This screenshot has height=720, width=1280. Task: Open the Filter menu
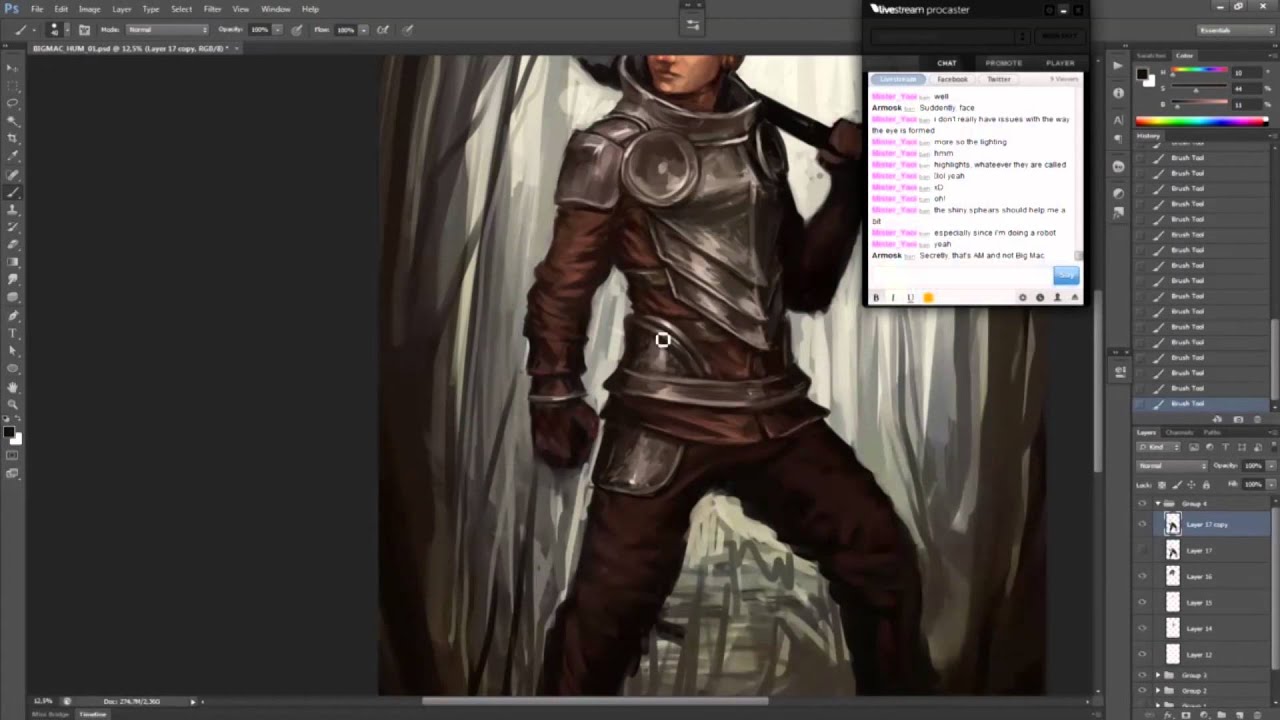[x=212, y=9]
